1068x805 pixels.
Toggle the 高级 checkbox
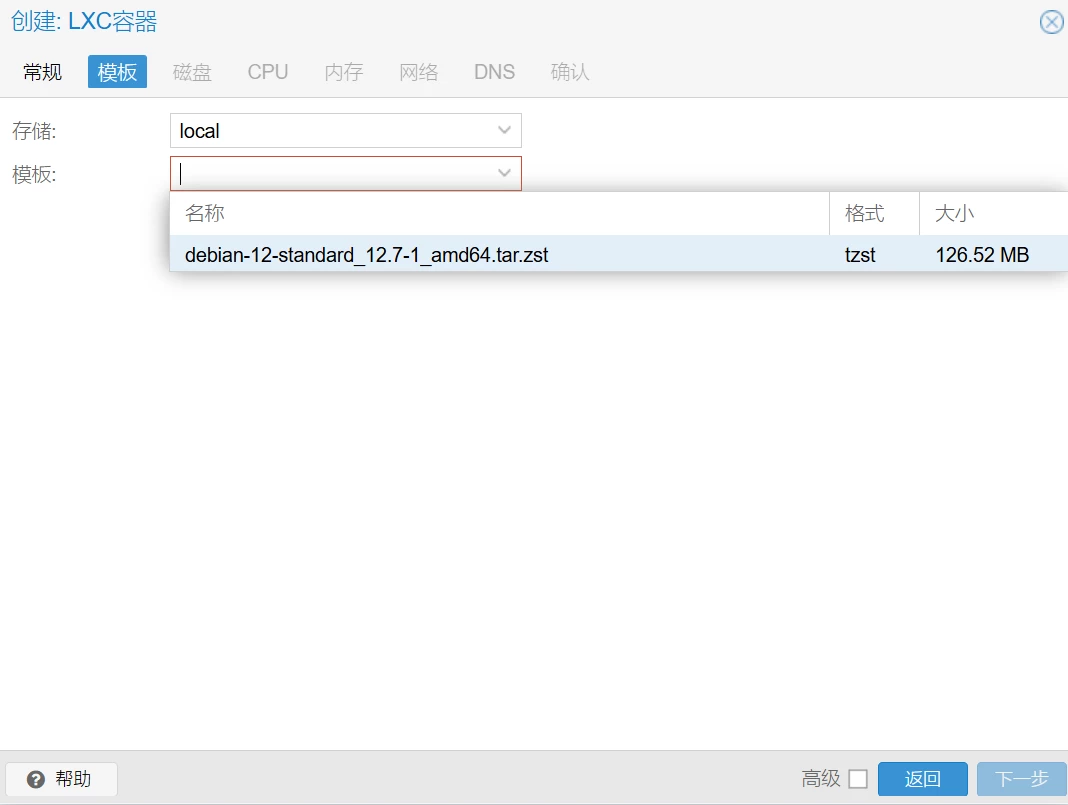click(857, 779)
